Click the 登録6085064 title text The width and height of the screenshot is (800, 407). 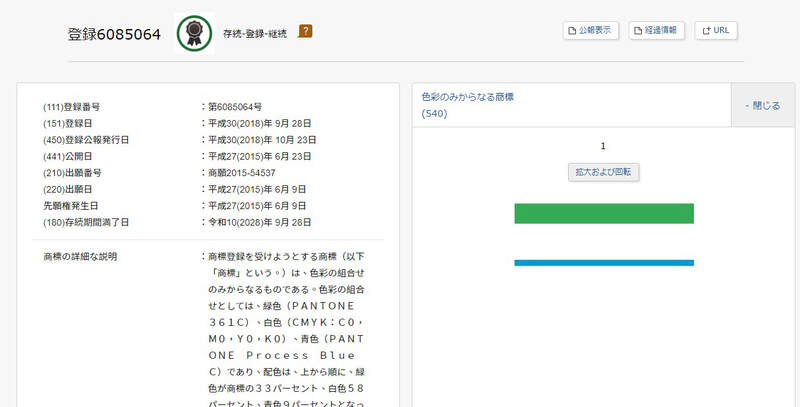coord(114,34)
